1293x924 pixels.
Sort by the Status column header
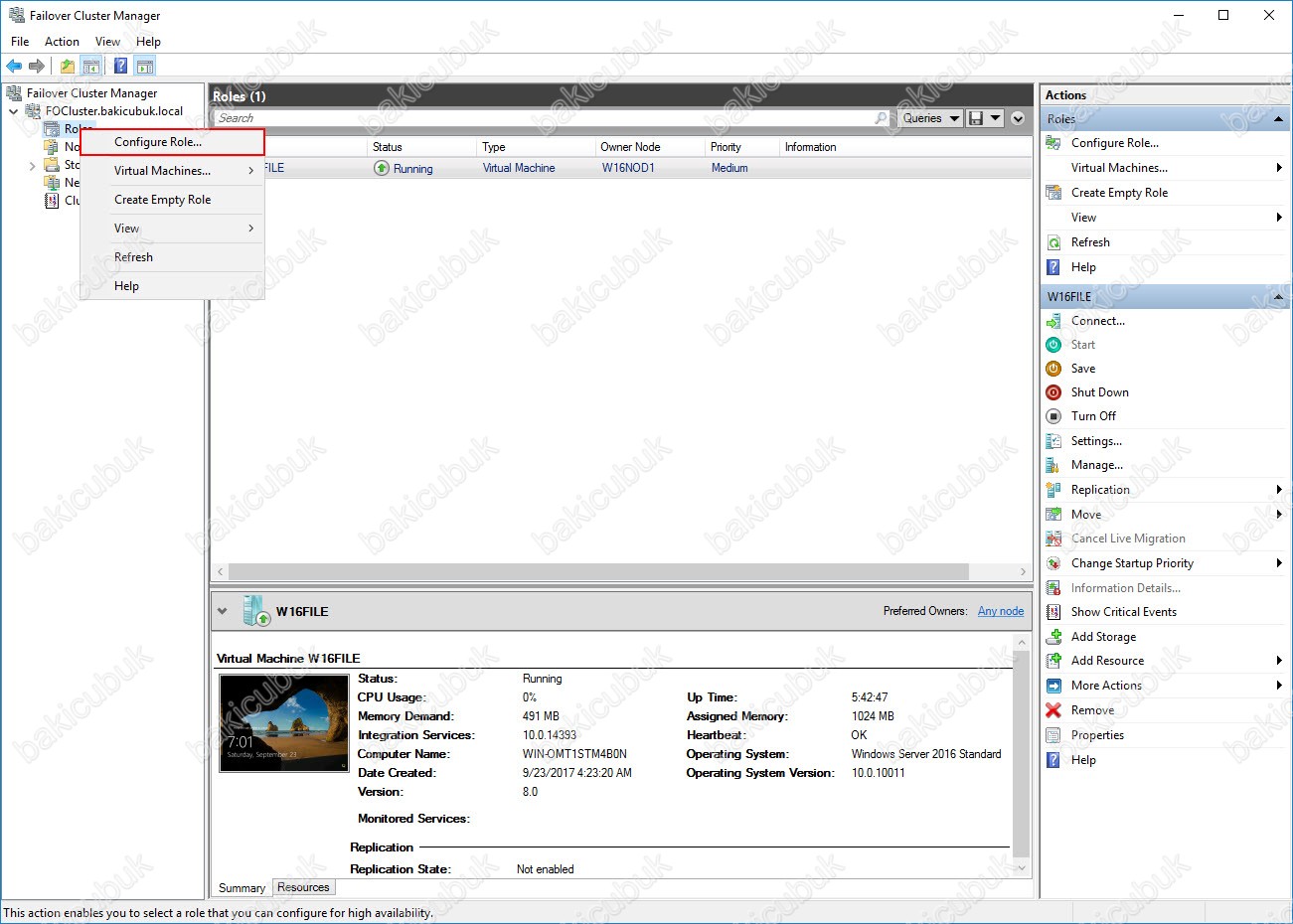pyautogui.click(x=422, y=147)
